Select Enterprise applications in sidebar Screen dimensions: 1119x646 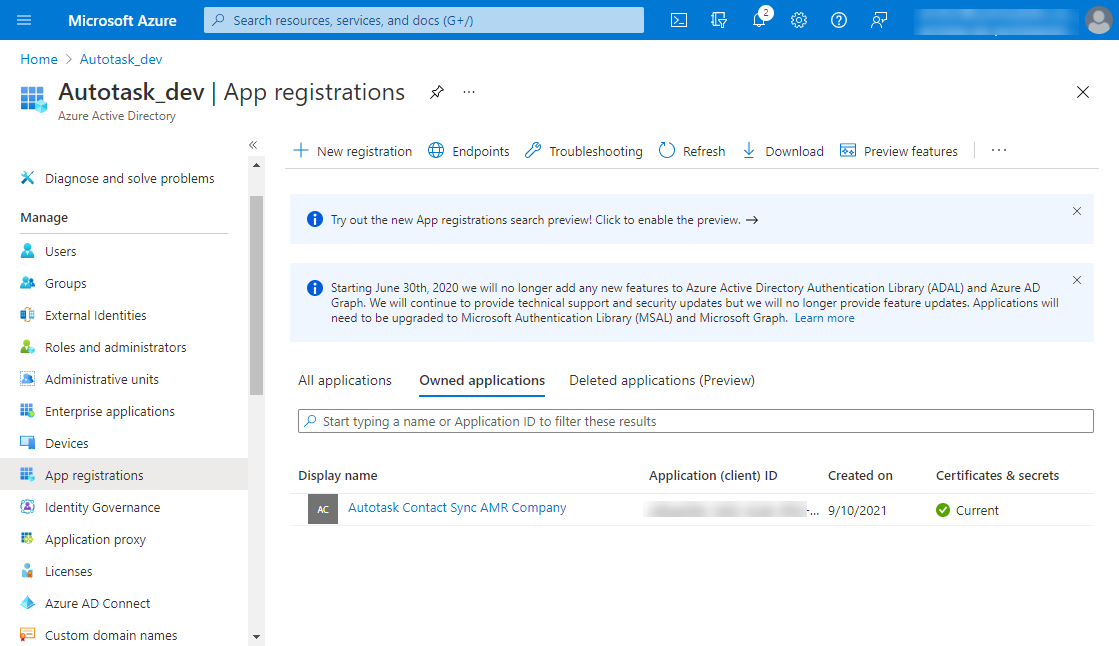(x=109, y=412)
